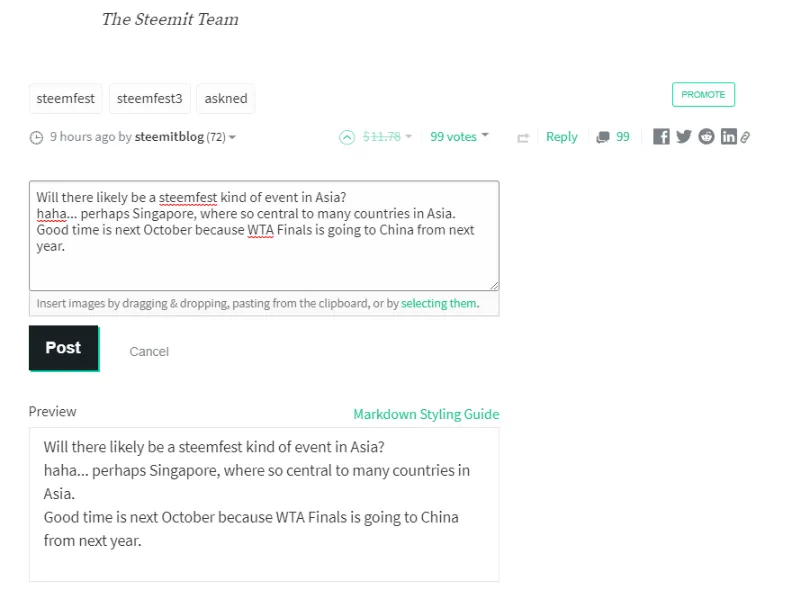Screen dimensions: 785x612
Task: Open comments bubble icon showing 99
Action: 603,137
